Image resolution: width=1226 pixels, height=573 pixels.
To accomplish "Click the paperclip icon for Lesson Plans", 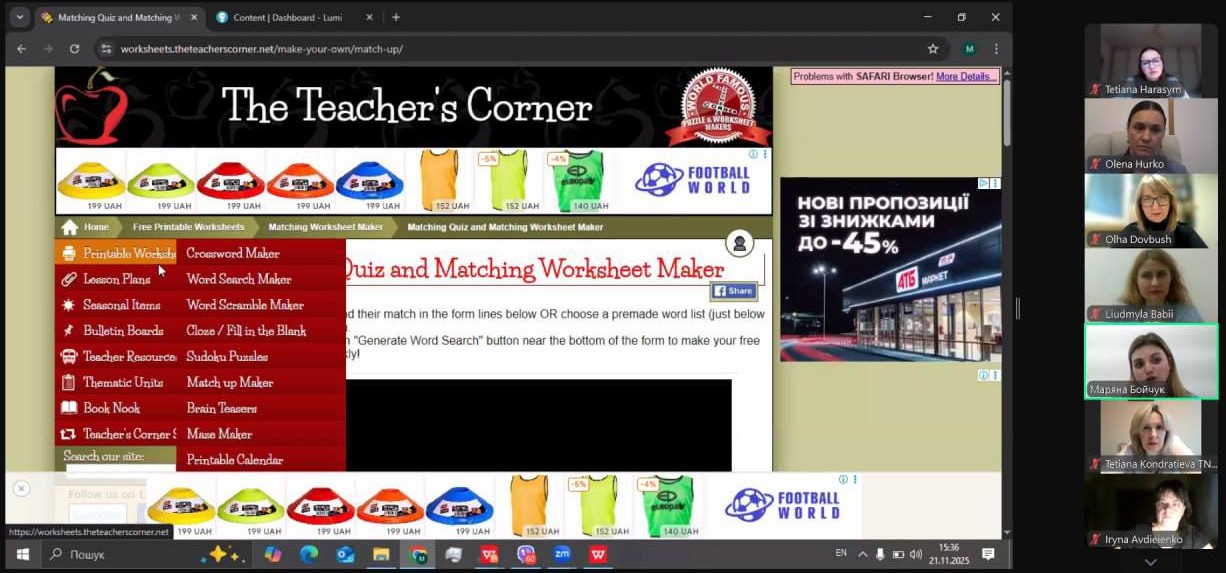I will (x=68, y=279).
